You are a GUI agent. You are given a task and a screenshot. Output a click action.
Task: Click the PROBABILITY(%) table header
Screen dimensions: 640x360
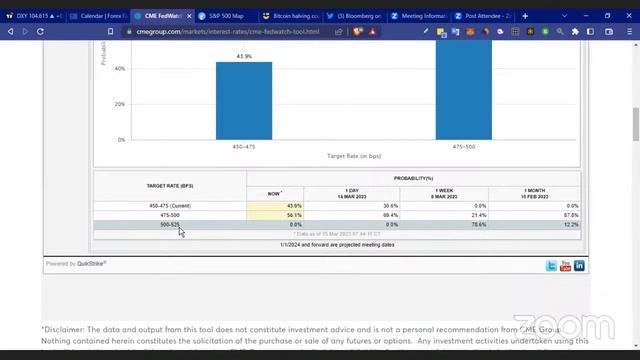pos(413,178)
